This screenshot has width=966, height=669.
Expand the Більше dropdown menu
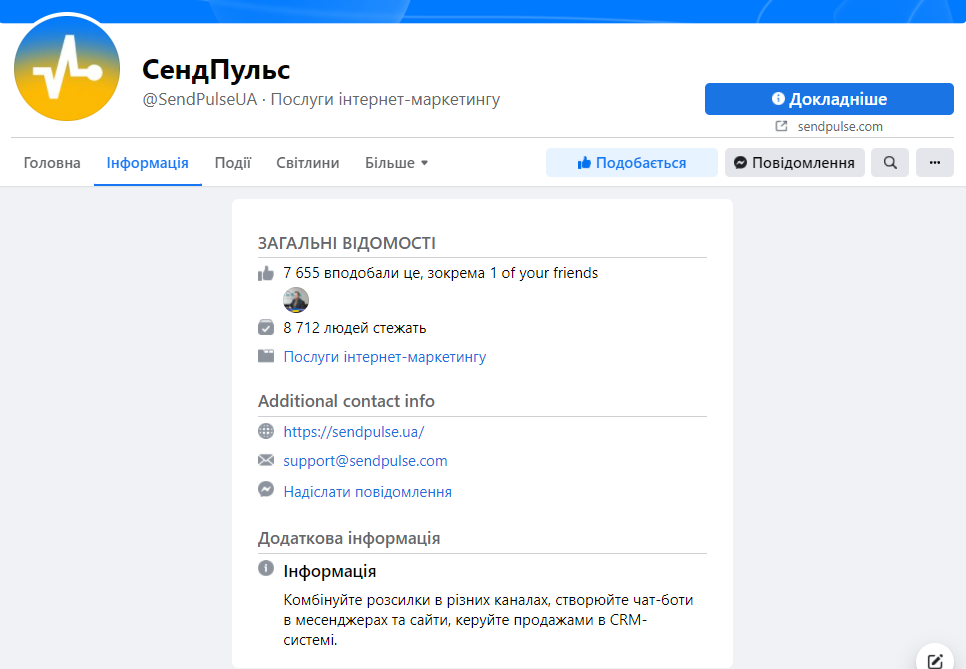pos(396,163)
